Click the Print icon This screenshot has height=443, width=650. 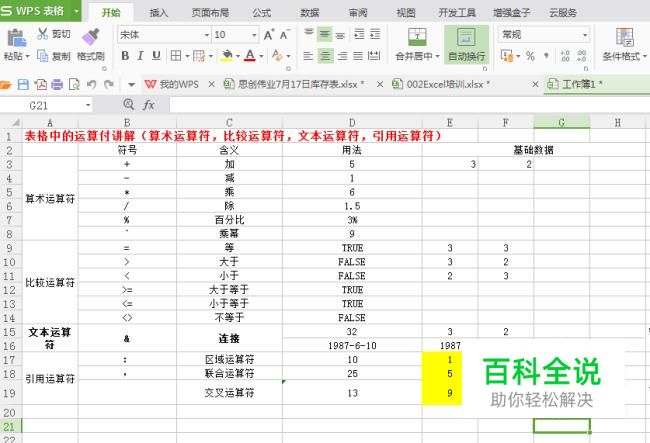(x=57, y=85)
